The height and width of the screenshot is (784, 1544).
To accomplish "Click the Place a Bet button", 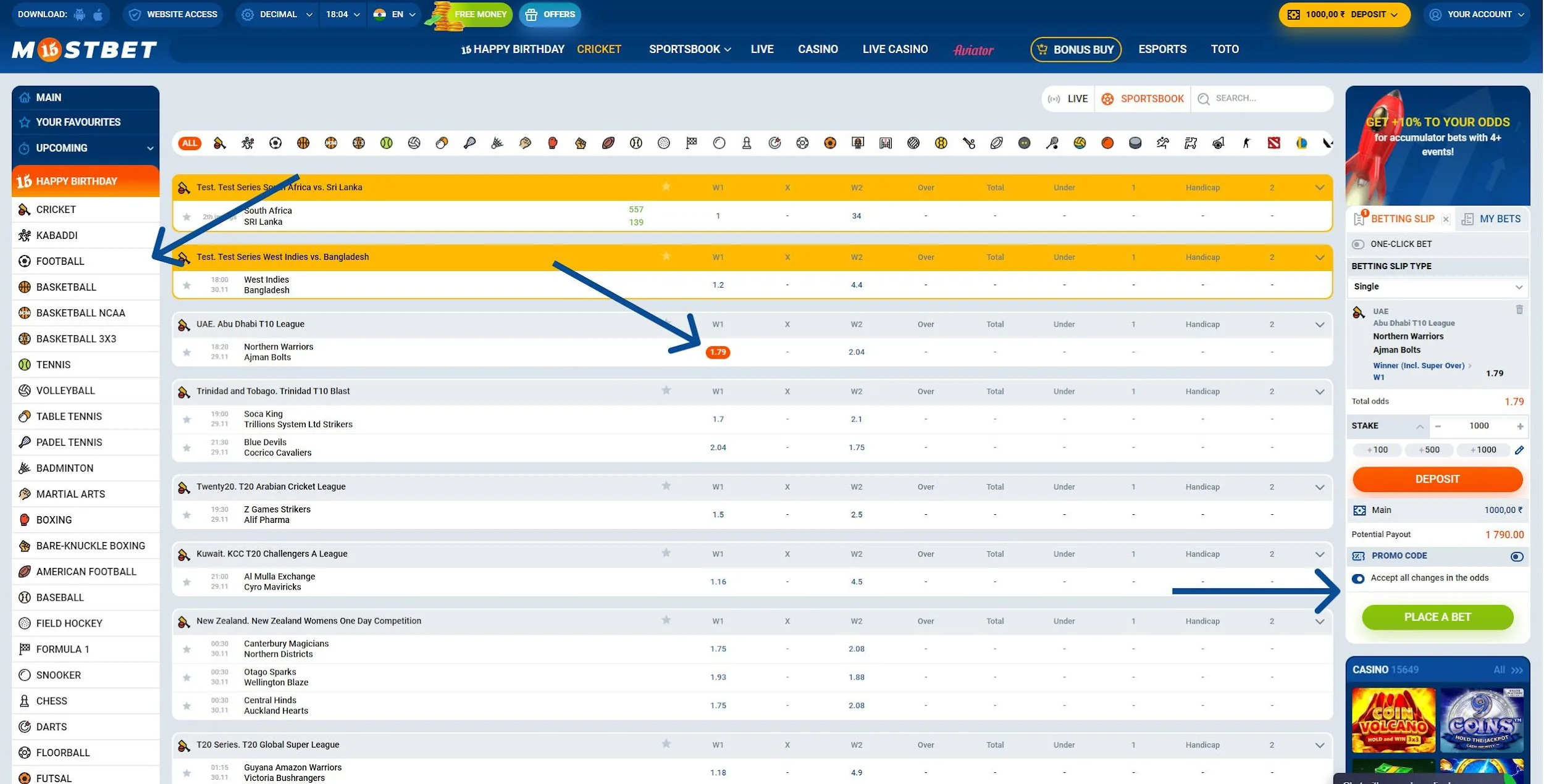I will coord(1437,617).
